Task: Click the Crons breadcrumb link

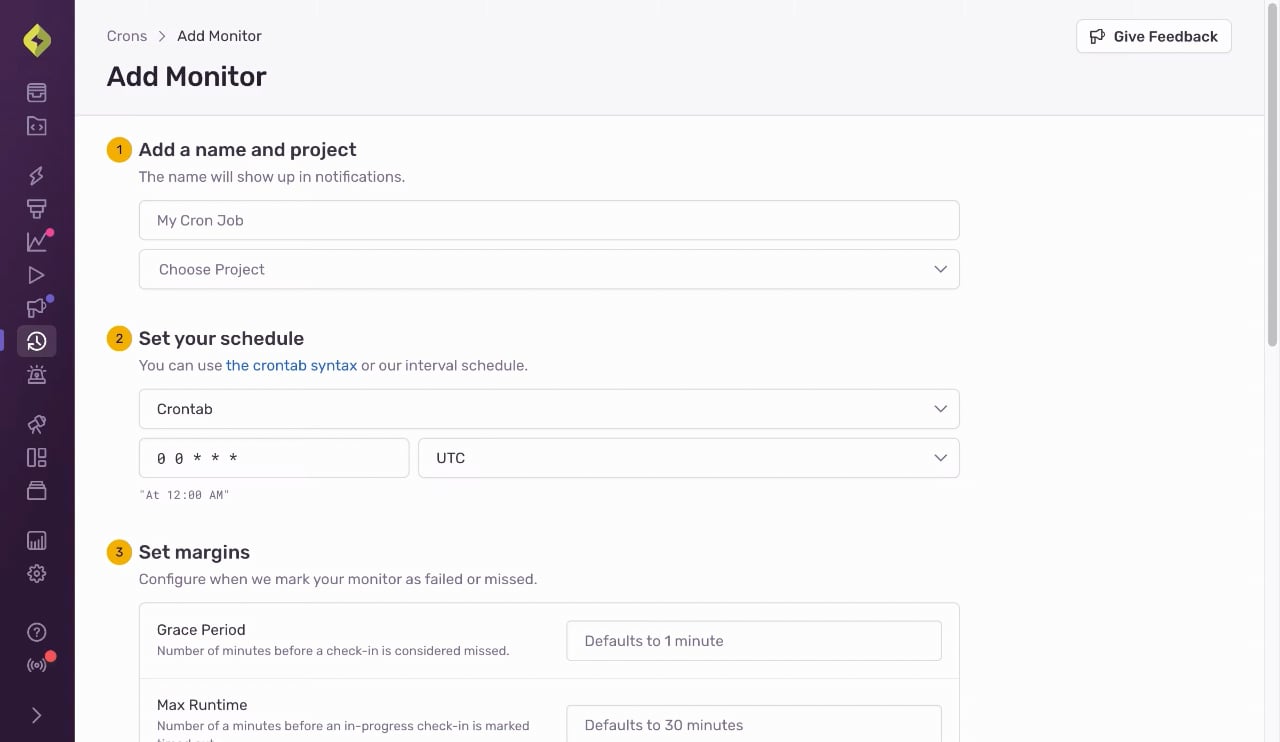Action: click(x=127, y=36)
